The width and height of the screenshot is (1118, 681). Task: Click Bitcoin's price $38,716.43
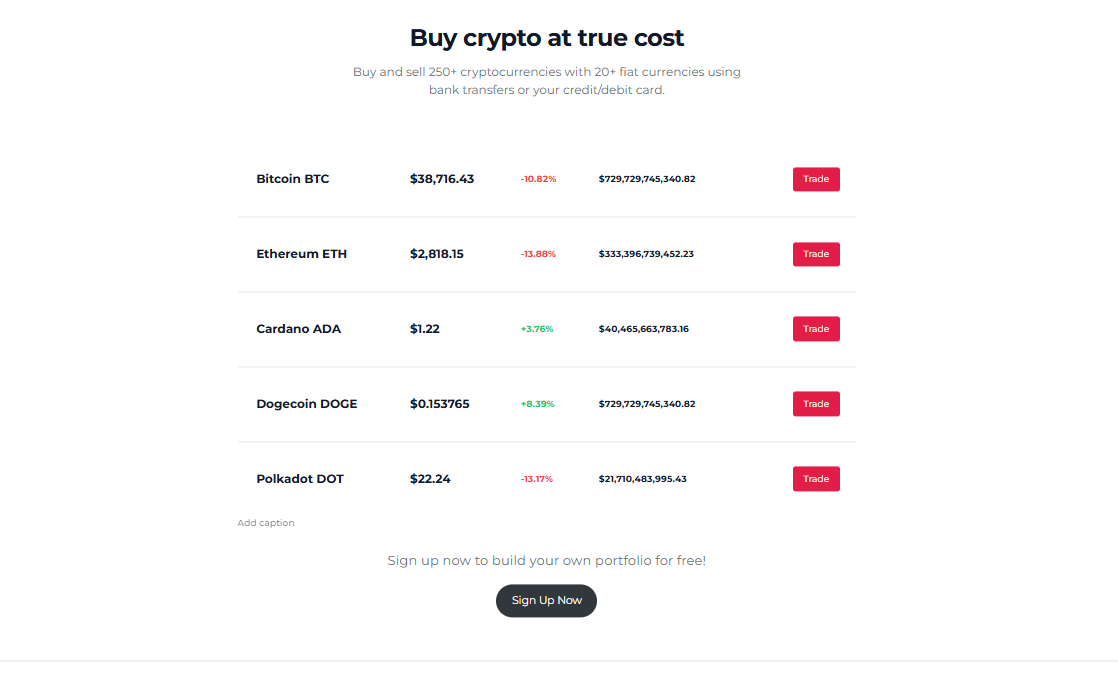(442, 179)
